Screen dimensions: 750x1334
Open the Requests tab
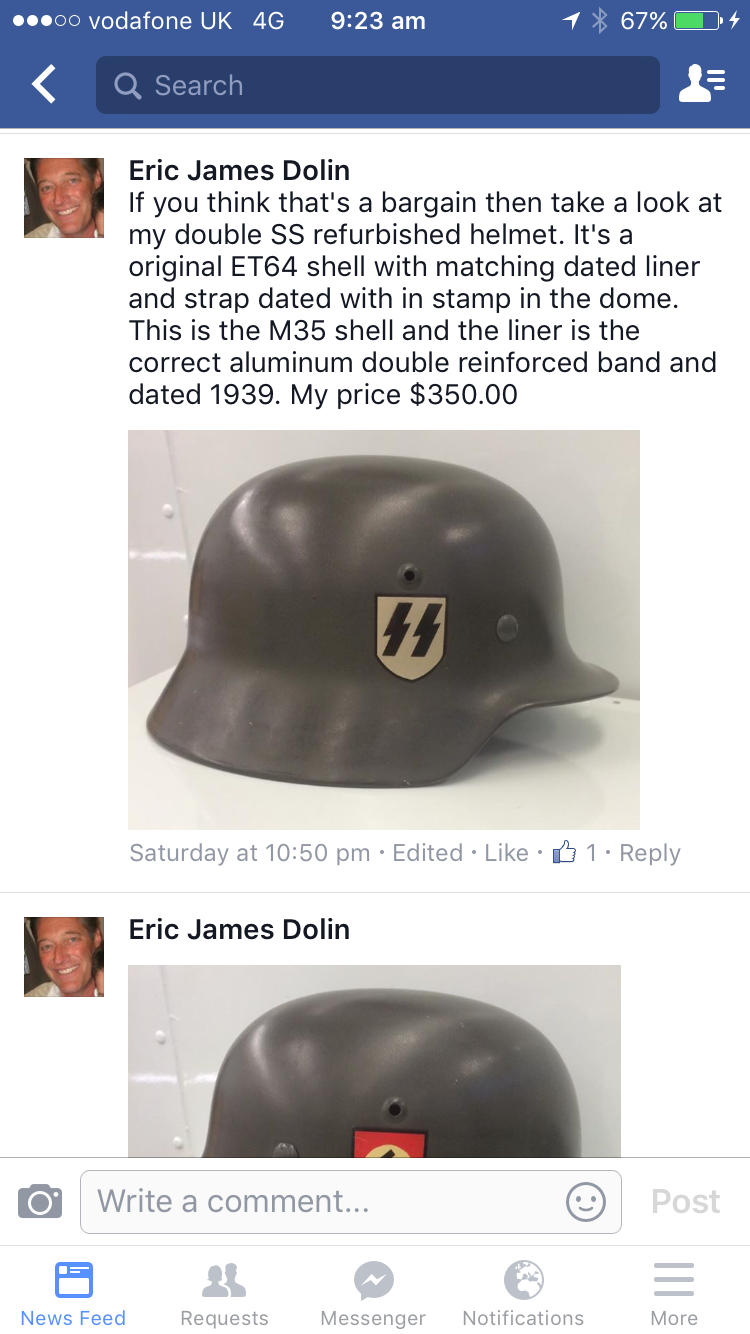point(224,1292)
